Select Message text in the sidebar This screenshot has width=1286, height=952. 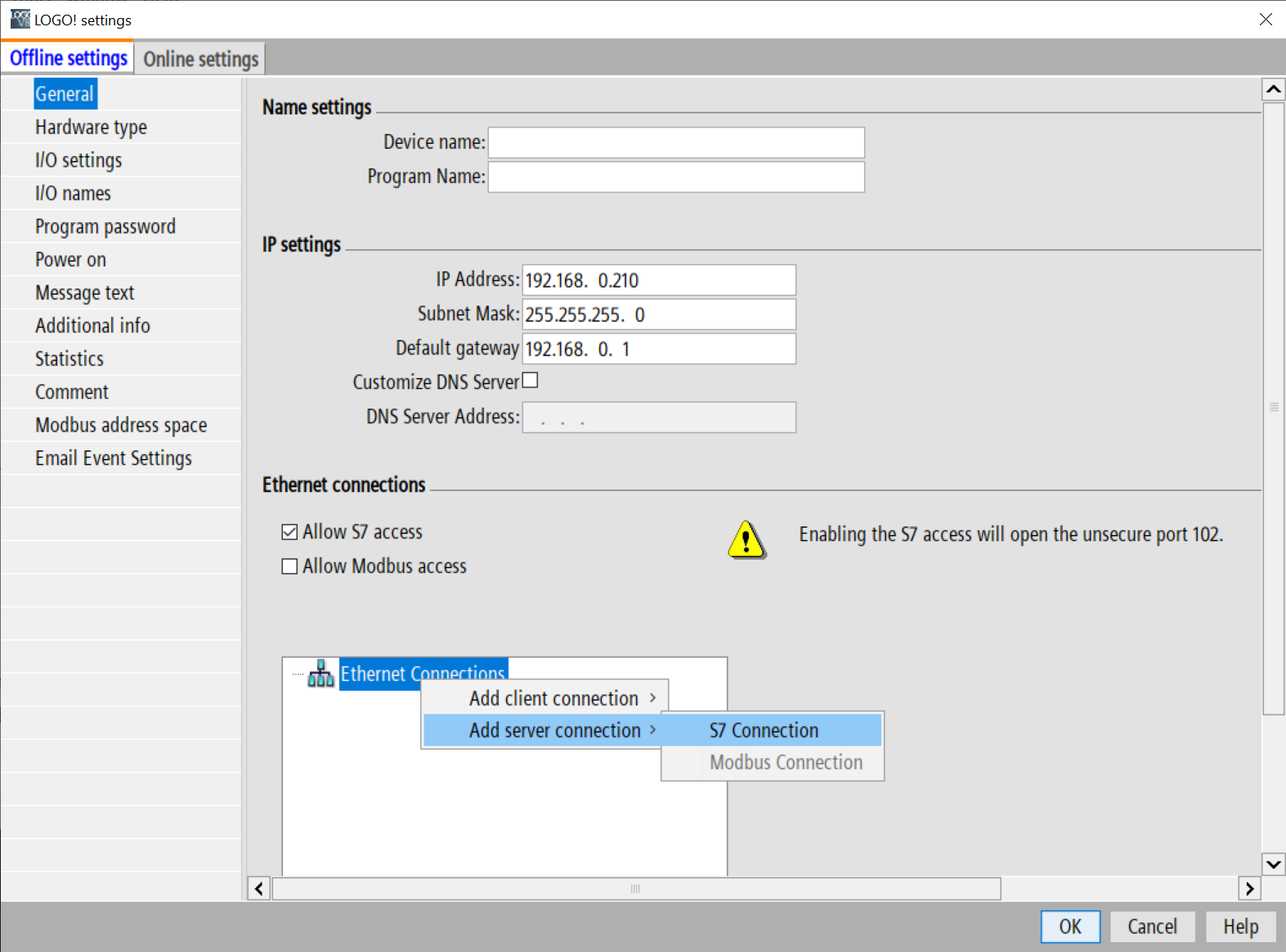pyautogui.click(x=84, y=293)
